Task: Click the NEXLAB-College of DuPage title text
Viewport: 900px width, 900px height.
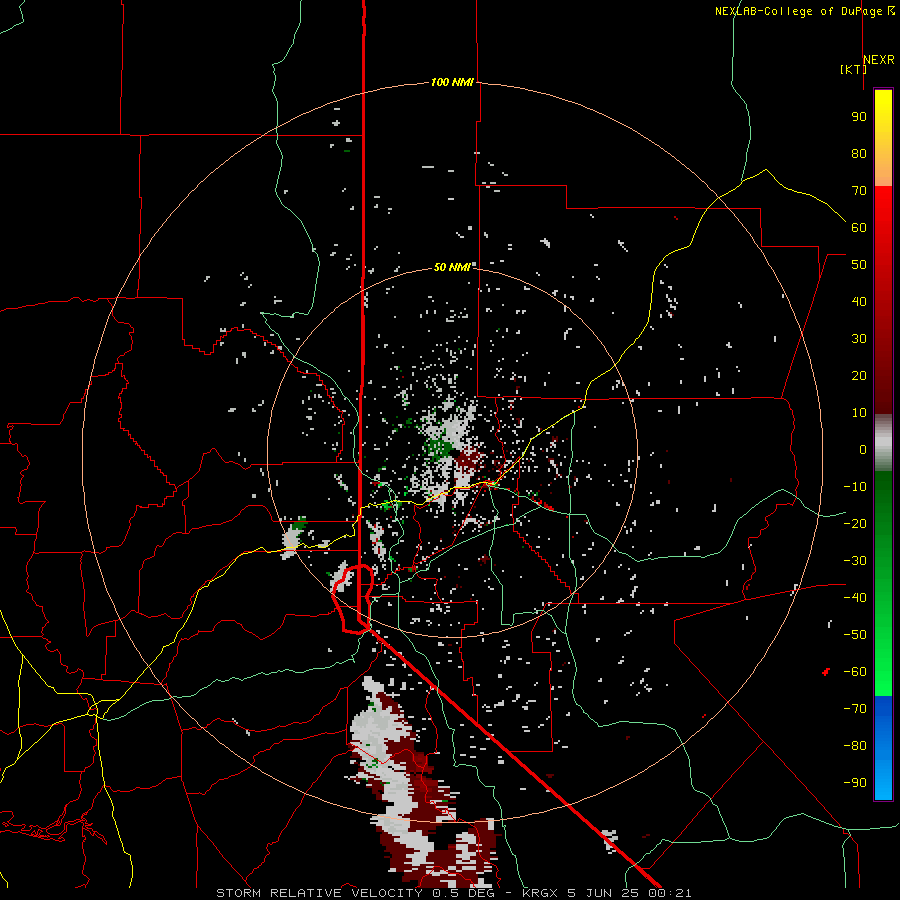Action: (x=799, y=11)
